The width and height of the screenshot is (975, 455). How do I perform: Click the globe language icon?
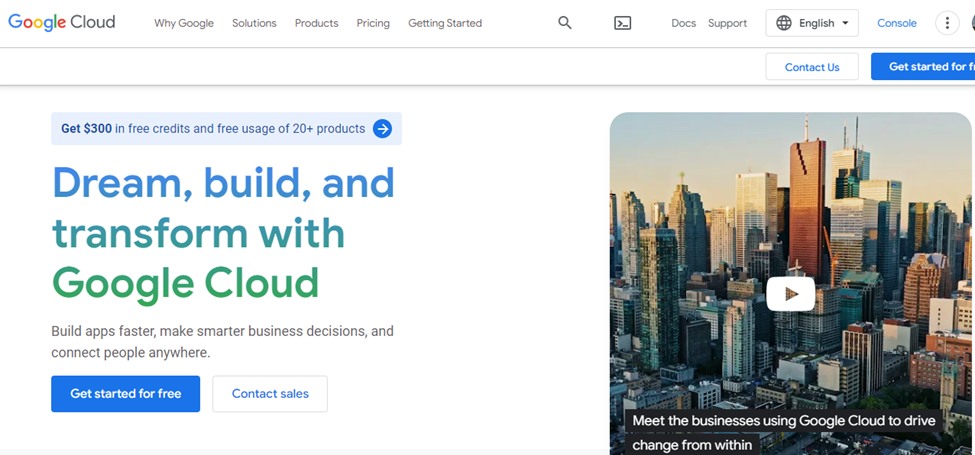784,23
